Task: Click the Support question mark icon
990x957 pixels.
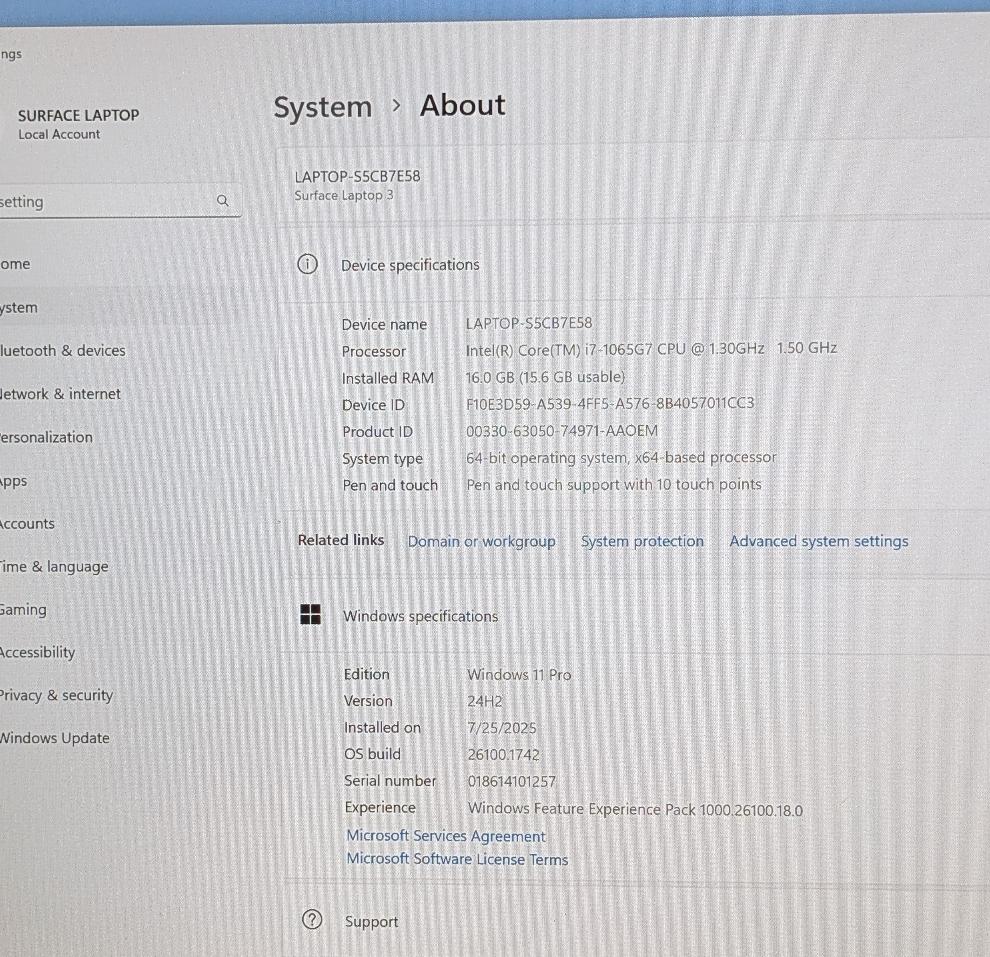Action: [x=312, y=920]
